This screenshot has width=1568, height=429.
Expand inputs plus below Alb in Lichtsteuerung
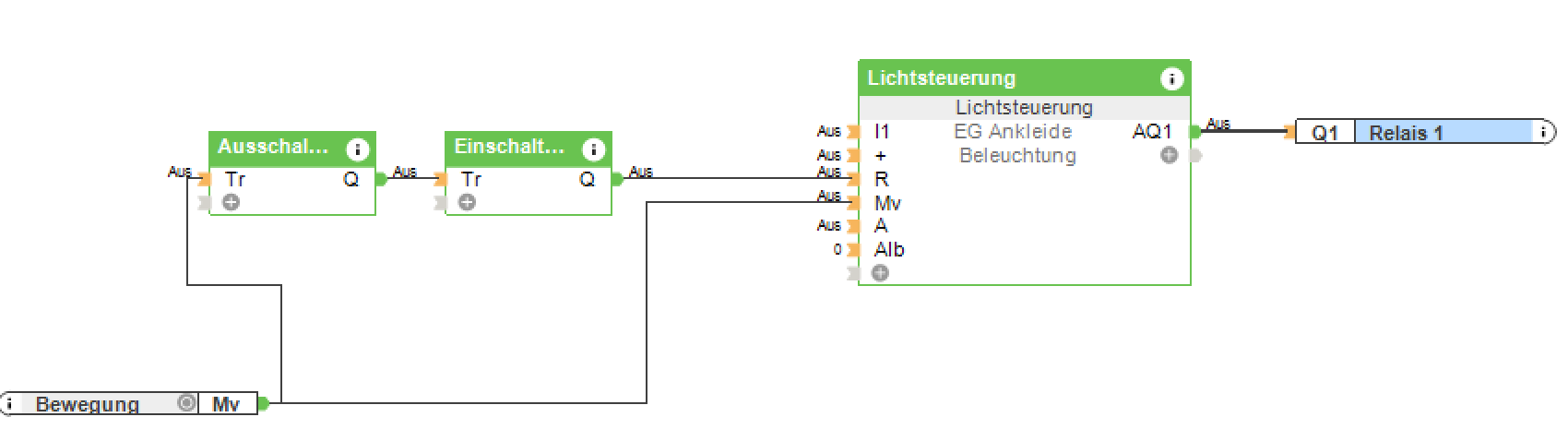tap(880, 273)
